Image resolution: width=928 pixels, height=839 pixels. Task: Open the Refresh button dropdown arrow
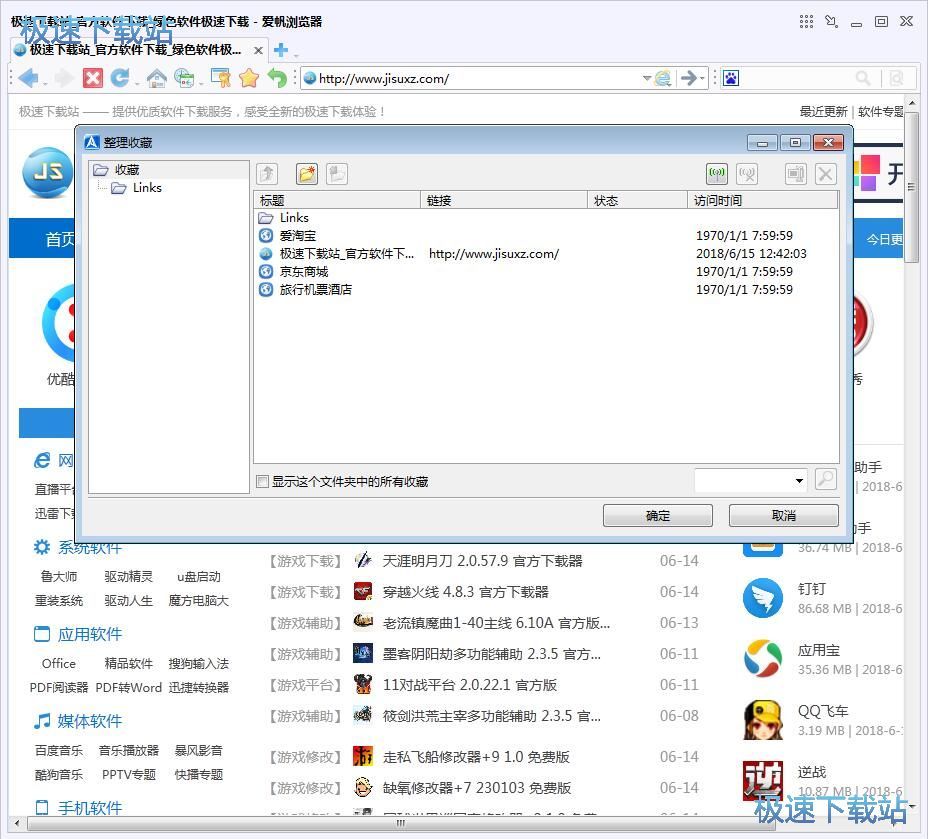point(137,83)
